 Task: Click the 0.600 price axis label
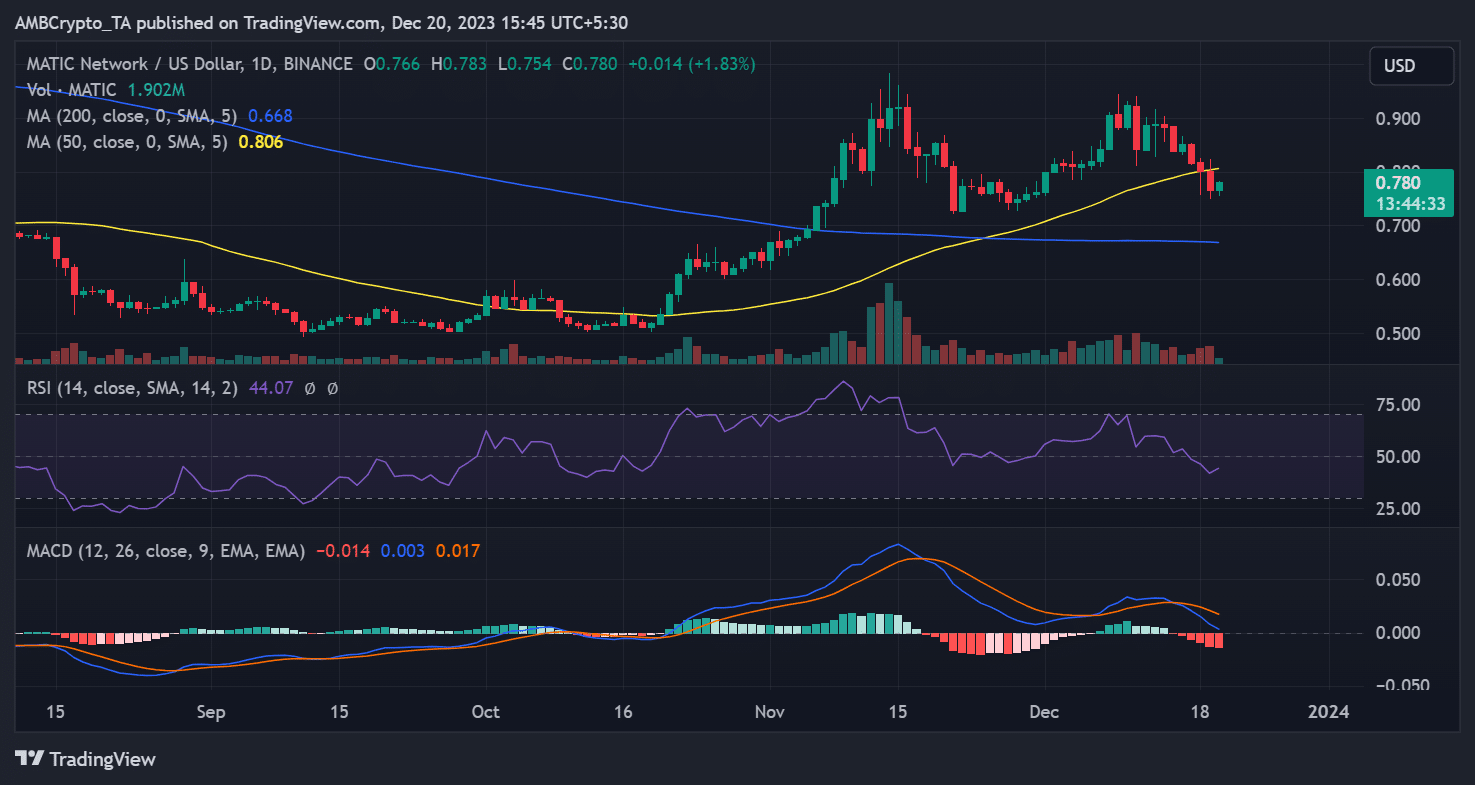(x=1397, y=280)
